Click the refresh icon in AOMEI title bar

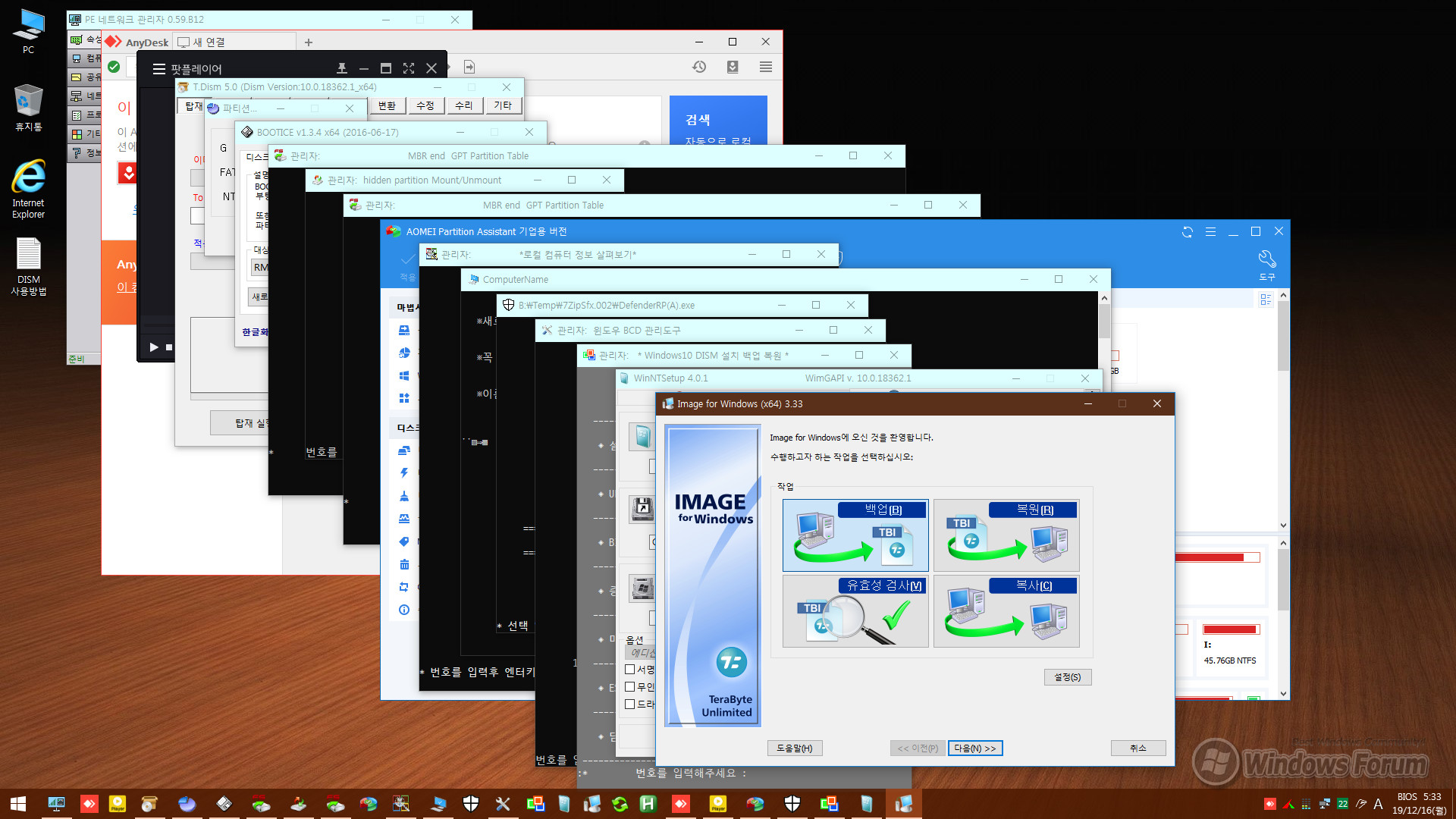pos(1188,232)
